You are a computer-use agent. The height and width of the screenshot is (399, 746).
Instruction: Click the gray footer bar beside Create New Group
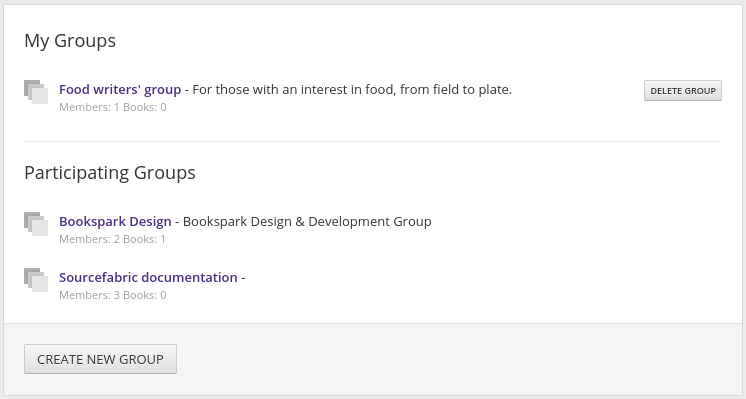click(x=457, y=359)
